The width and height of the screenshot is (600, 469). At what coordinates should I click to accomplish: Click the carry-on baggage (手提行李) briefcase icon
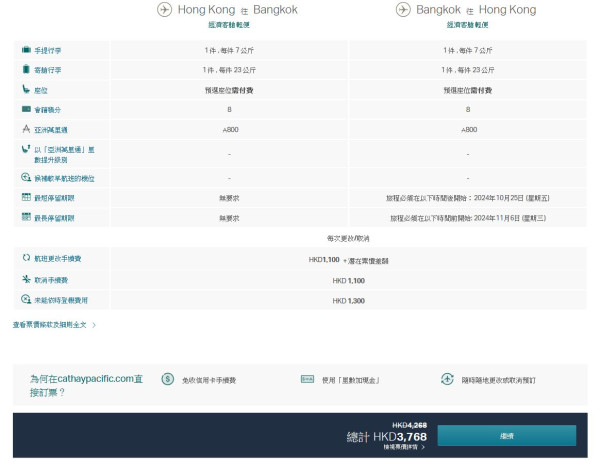coord(25,50)
